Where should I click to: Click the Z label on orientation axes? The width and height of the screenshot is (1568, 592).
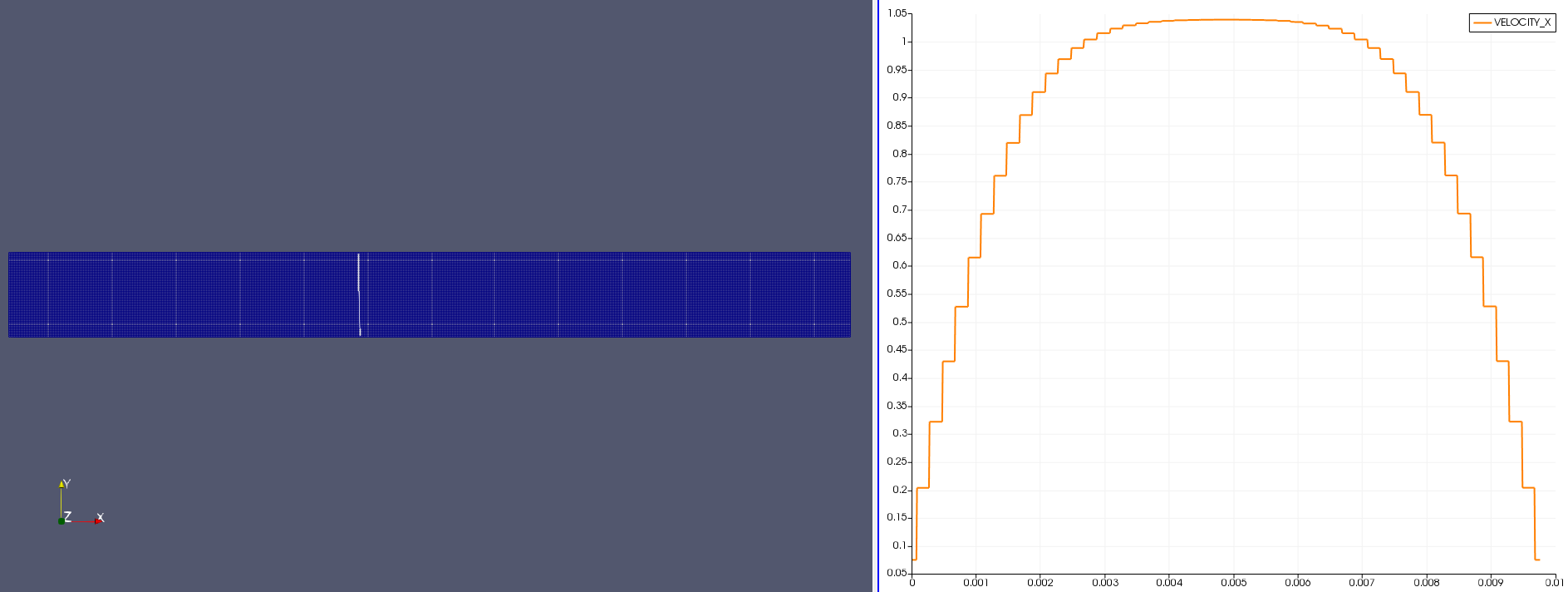point(68,516)
